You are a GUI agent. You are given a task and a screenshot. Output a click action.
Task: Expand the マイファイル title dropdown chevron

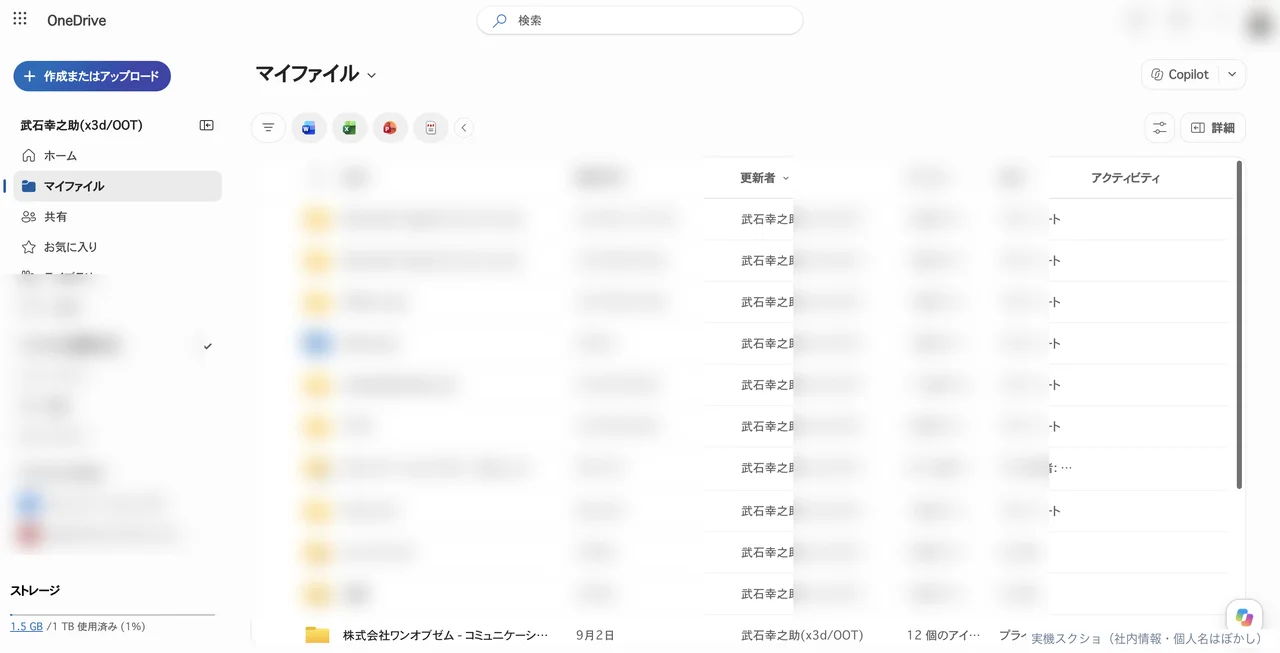point(372,75)
